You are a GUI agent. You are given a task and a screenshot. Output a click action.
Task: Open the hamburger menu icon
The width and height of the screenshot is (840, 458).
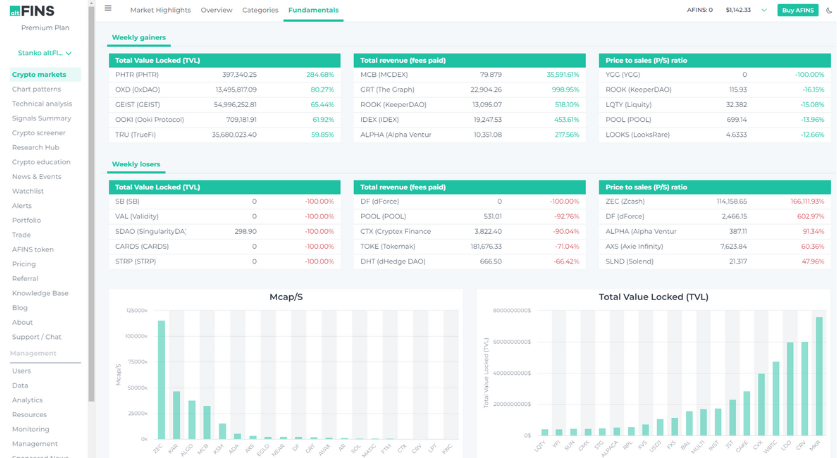[x=108, y=8]
